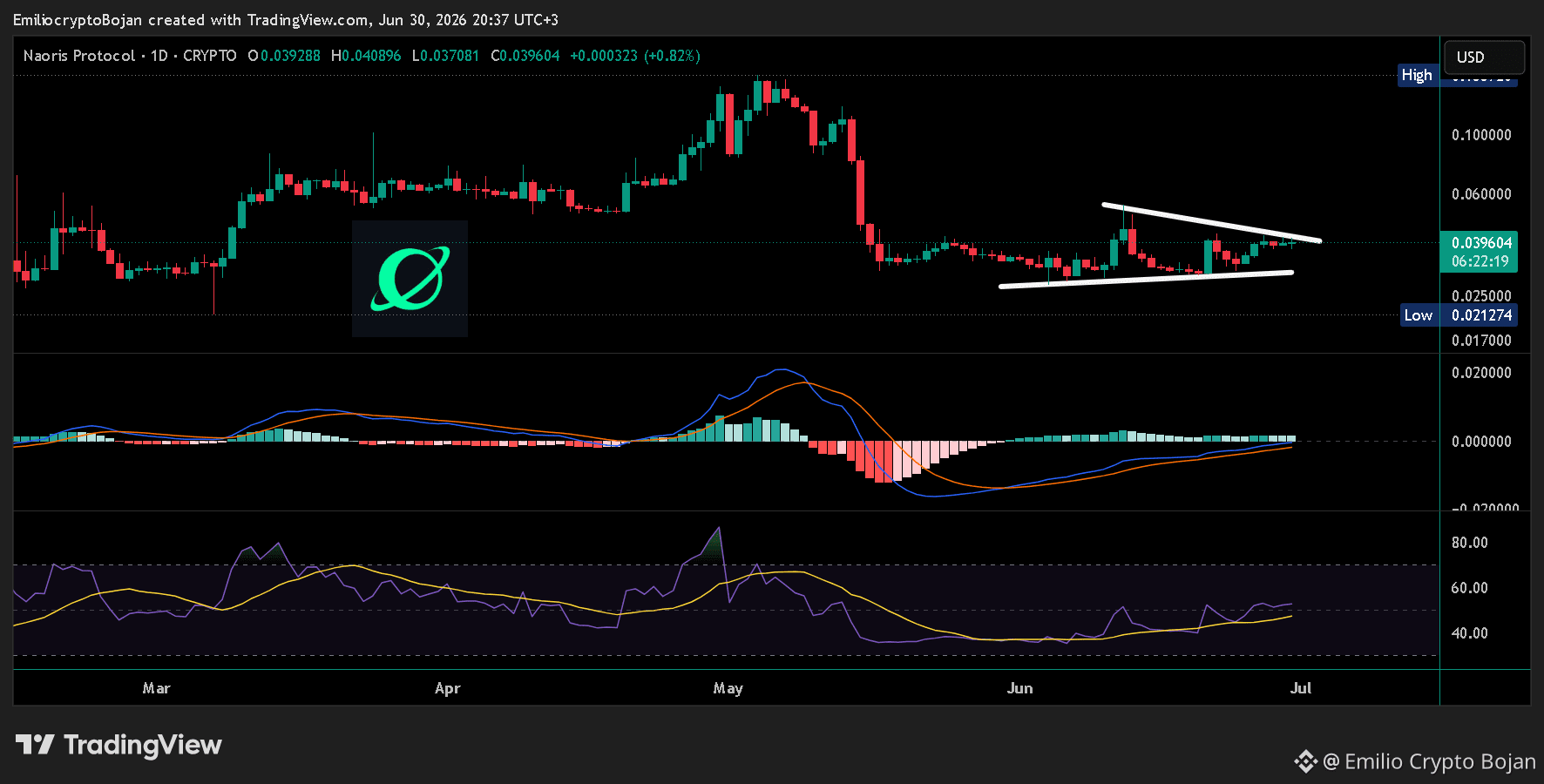Click the close value C0.039604

[525, 56]
